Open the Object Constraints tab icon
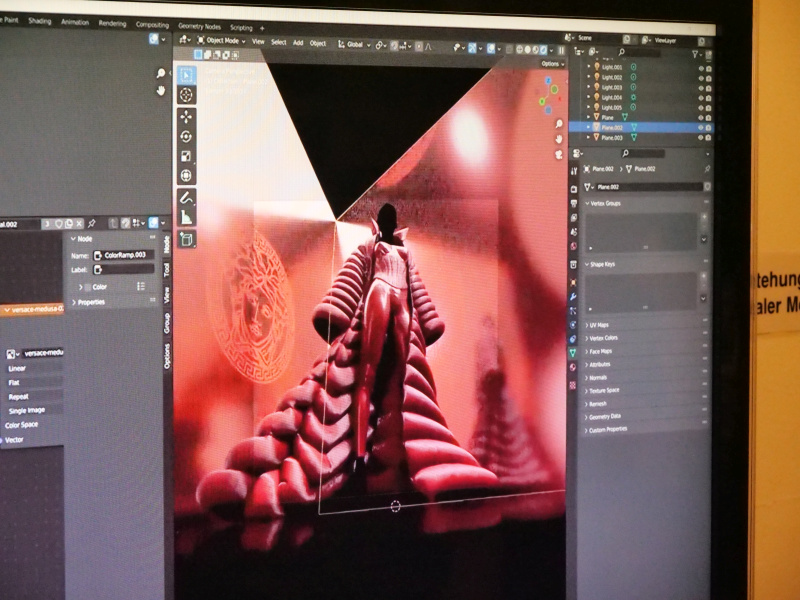 (573, 339)
